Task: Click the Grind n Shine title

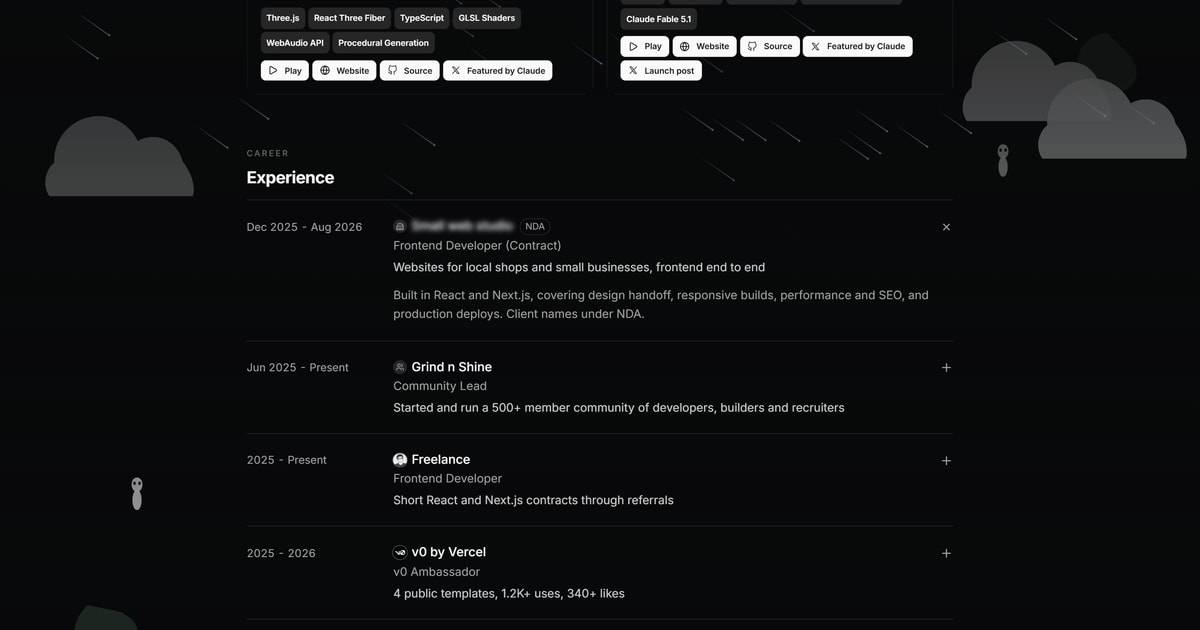Action: 452,367
